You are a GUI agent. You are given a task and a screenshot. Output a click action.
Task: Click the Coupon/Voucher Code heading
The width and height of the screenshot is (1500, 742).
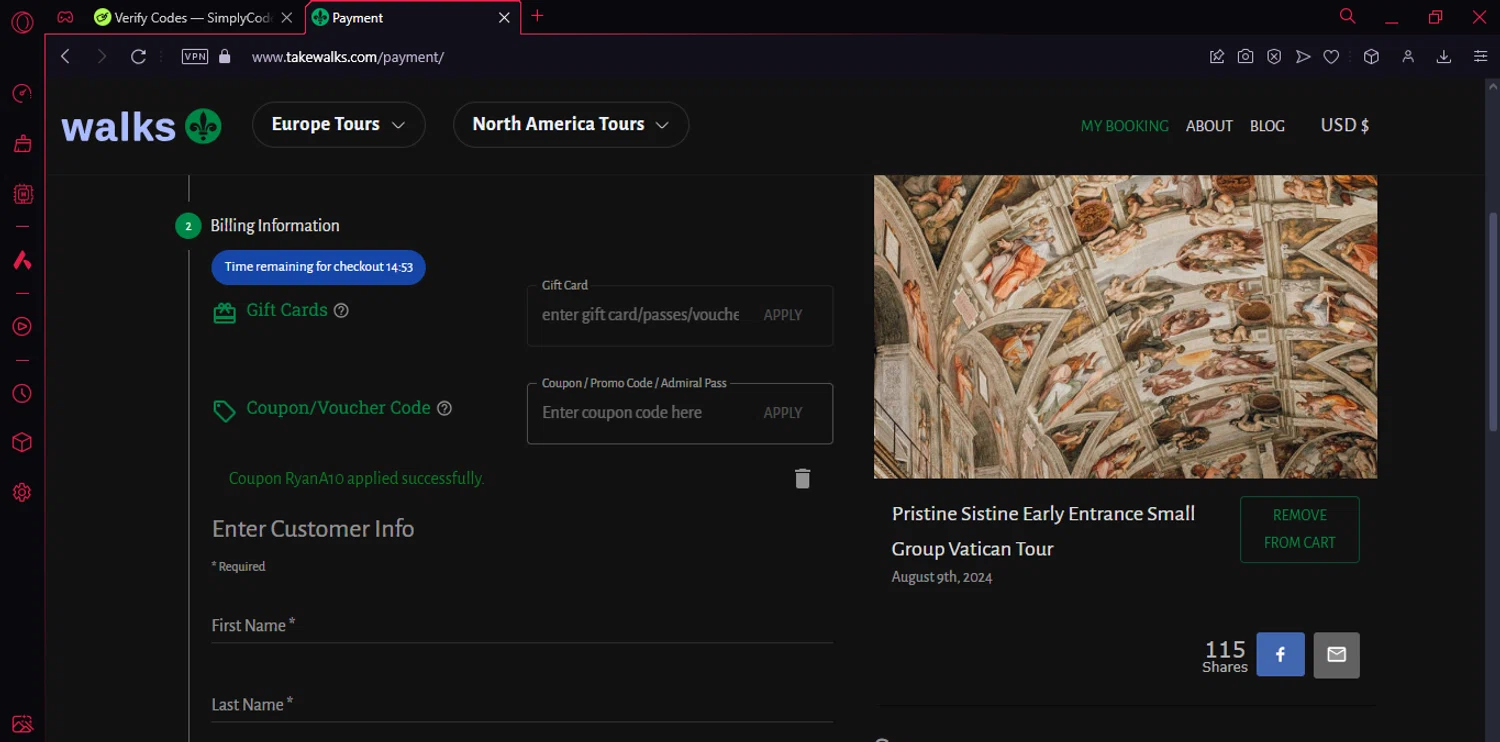click(x=338, y=408)
